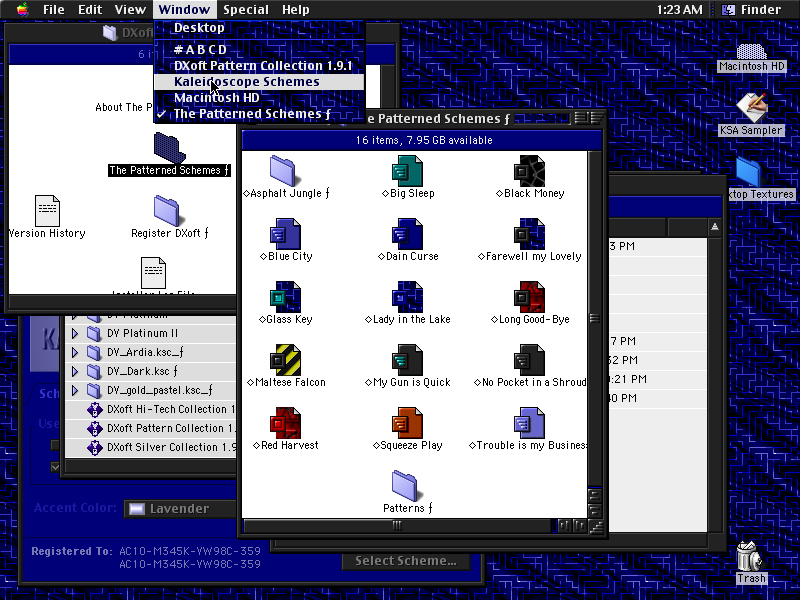Choose Macintosh HD in the Window menu
Image resolution: width=800 pixels, height=600 pixels.
tap(259, 97)
